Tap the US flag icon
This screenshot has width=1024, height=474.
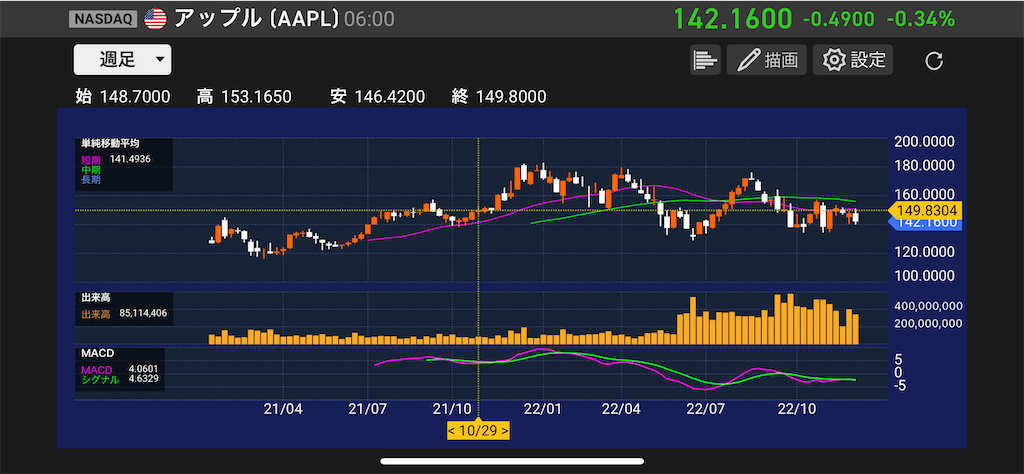pos(155,19)
